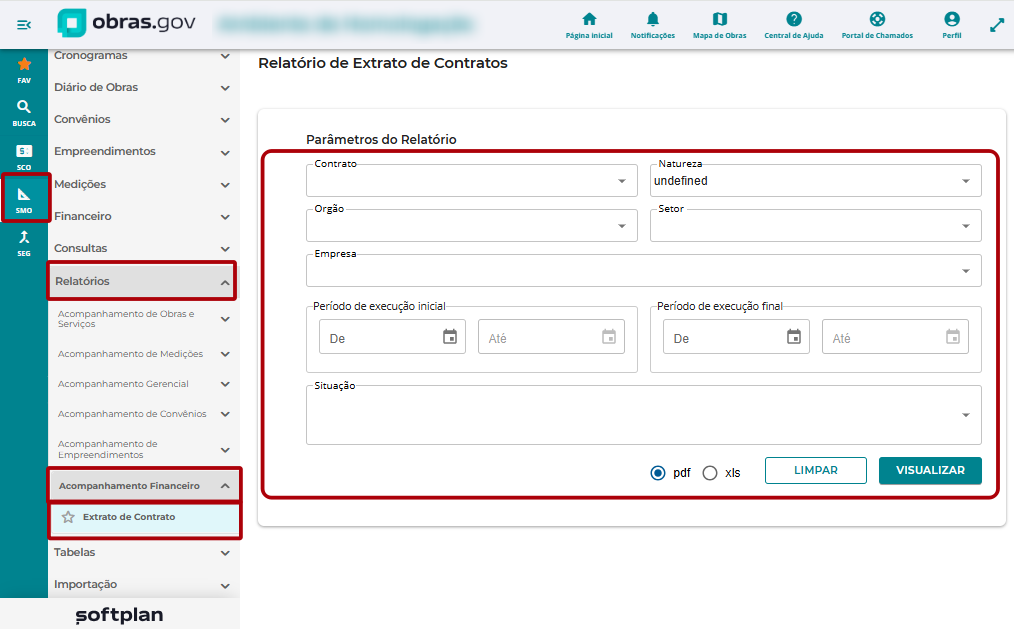
Task: Open calendar for Período de execução inicial De
Action: coord(449,336)
